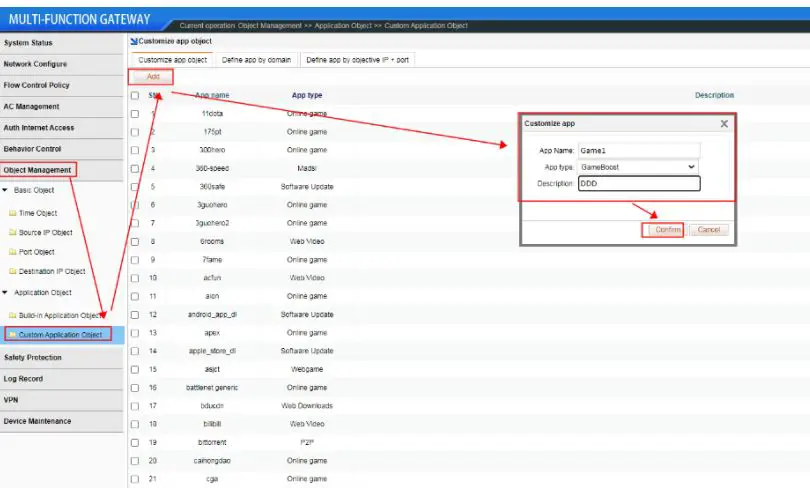Image resolution: width=810 pixels, height=488 pixels.
Task: Click the Web Downloads app type cell
Action: coord(307,406)
